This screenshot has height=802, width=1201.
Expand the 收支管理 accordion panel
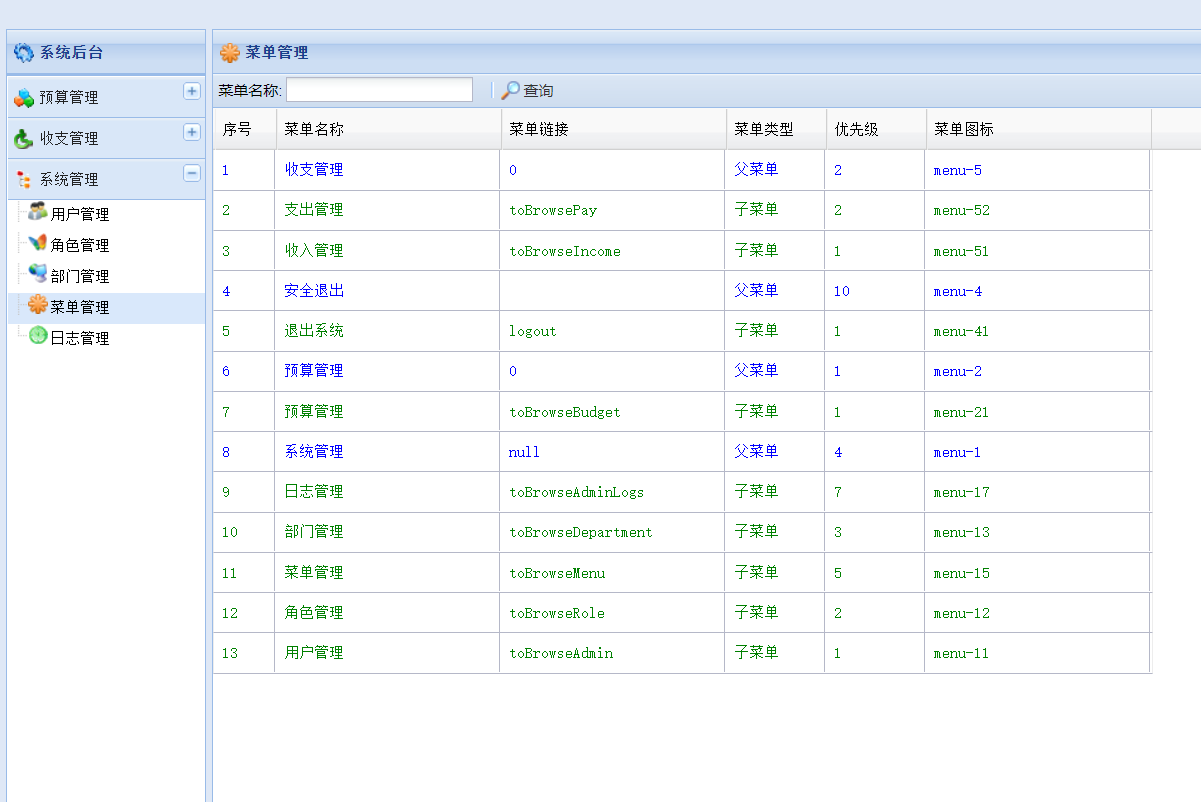[192, 132]
